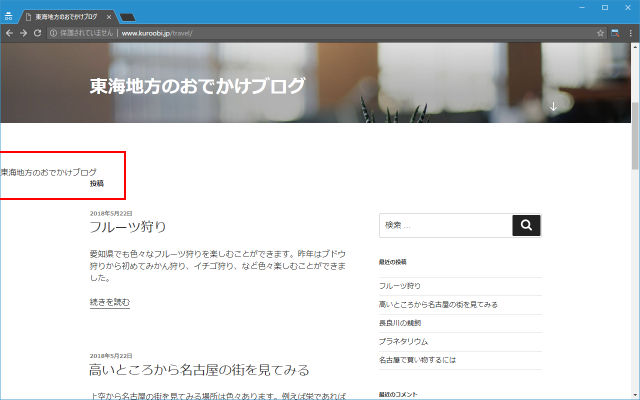Screen dimensions: 640x400
Task: Close the 東海地方のおでかけブログ tab
Action: coord(111,17)
